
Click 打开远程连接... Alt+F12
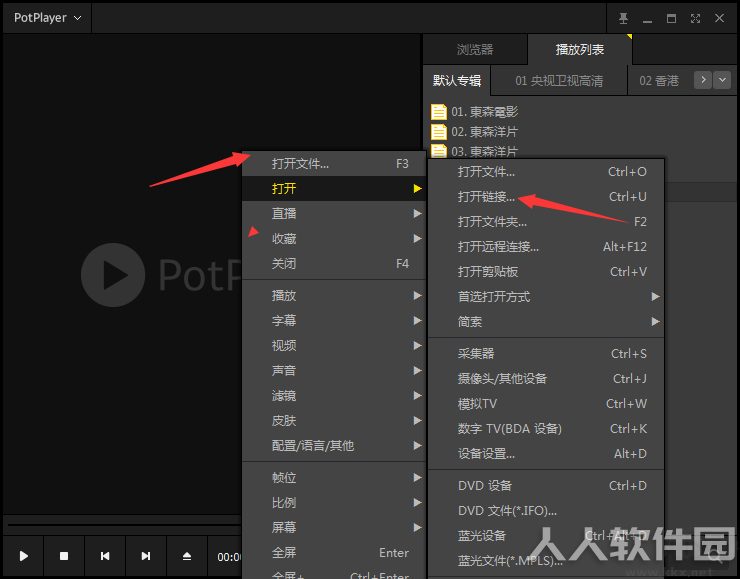point(546,247)
